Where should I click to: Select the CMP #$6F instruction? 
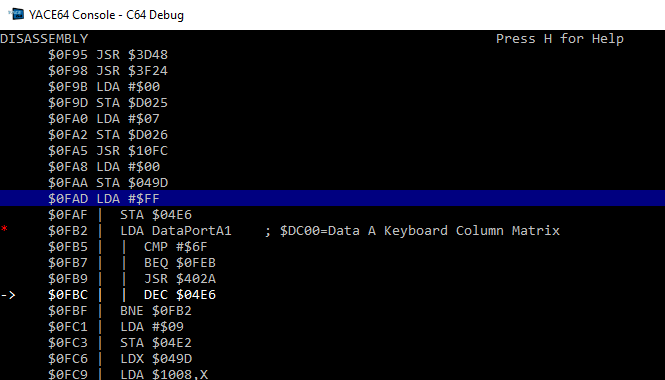(176, 246)
